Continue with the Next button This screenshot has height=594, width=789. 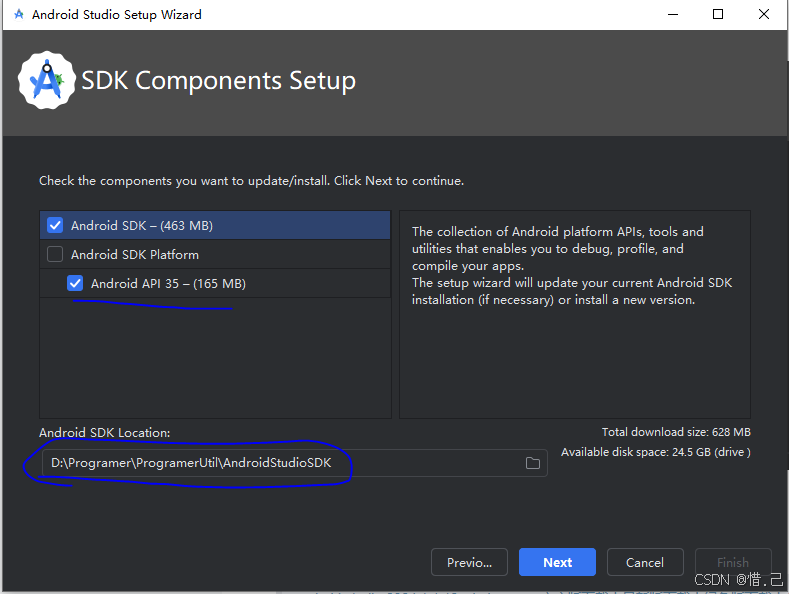557,562
